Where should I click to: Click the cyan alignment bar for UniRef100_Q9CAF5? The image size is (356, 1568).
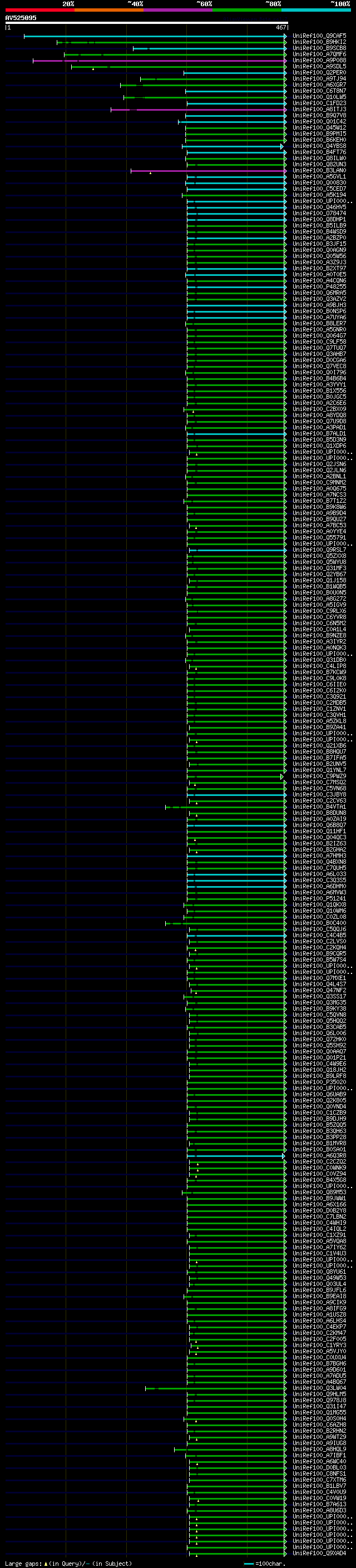point(155,37)
